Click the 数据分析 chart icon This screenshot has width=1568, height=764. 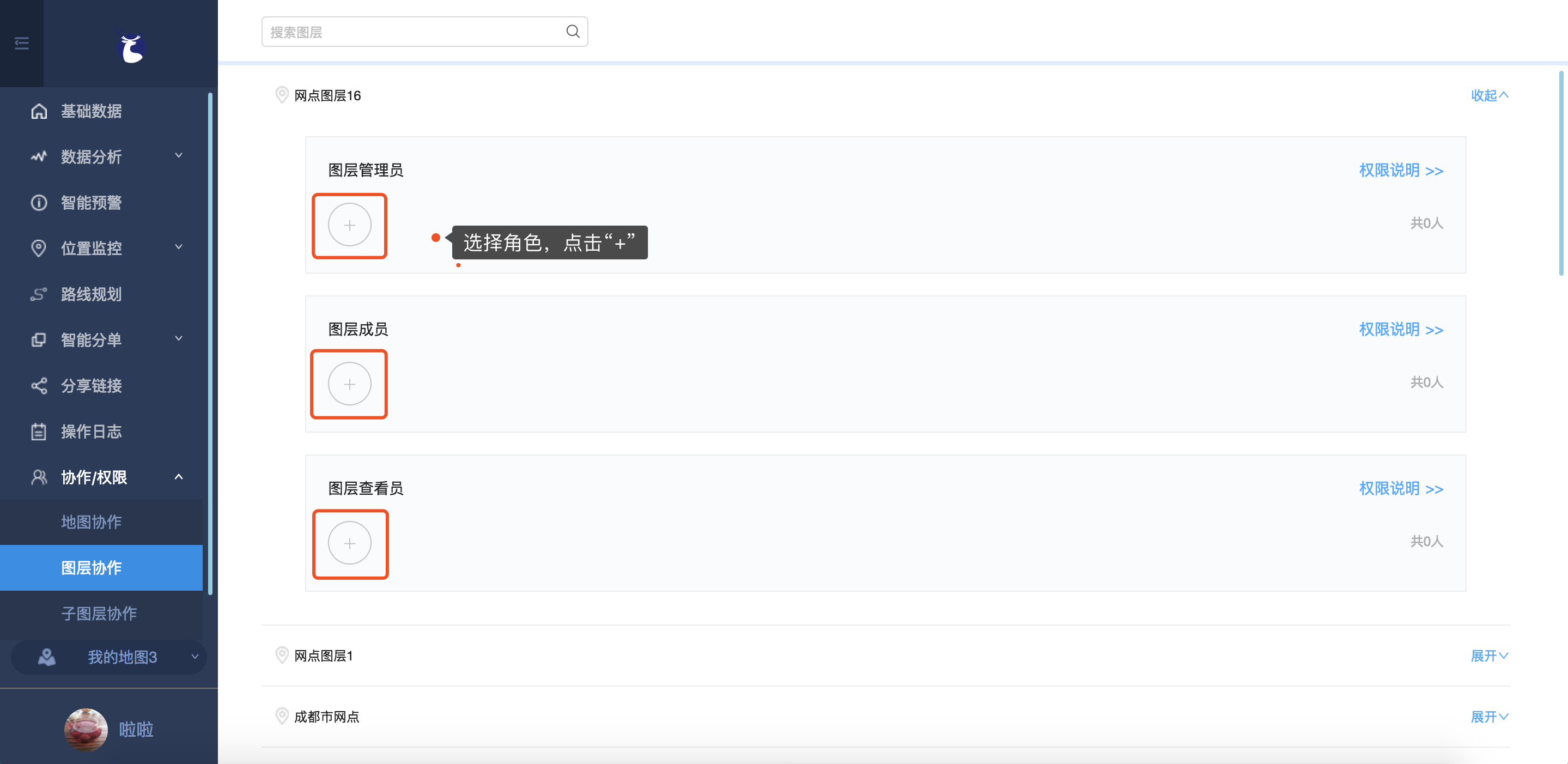point(39,157)
